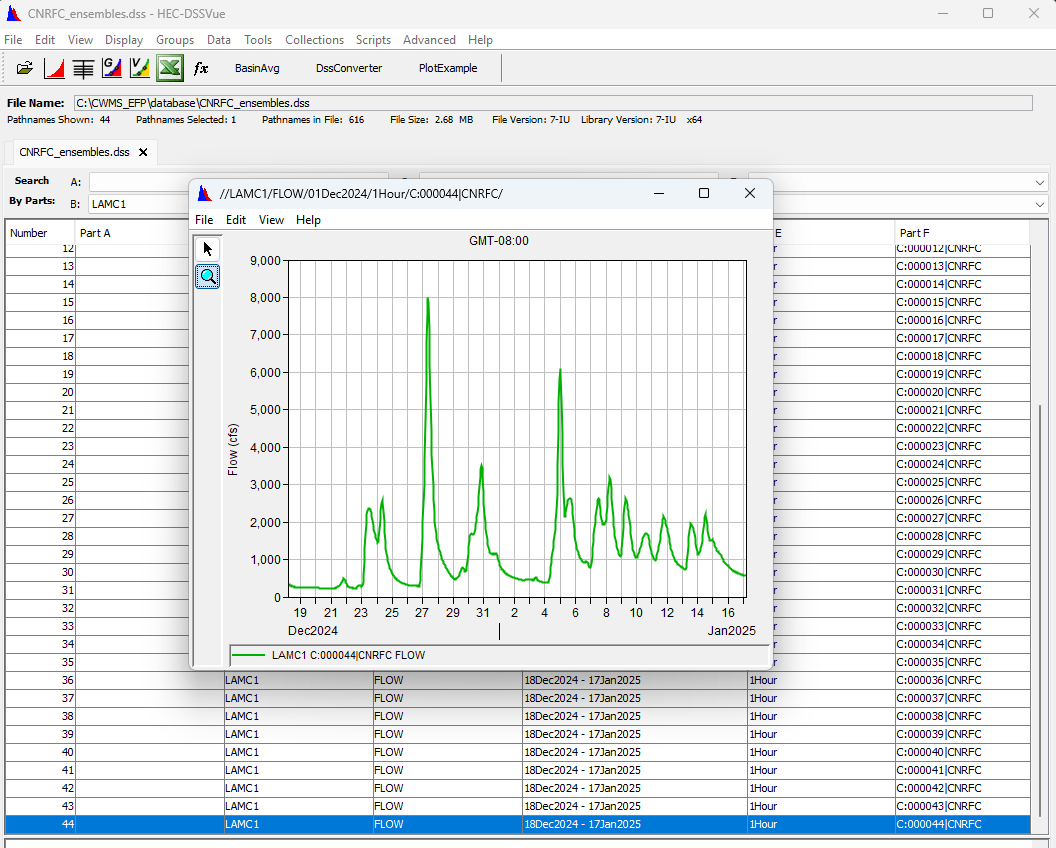Click the Tabulate data toolbar icon
The width and height of the screenshot is (1056, 848).
tap(83, 68)
